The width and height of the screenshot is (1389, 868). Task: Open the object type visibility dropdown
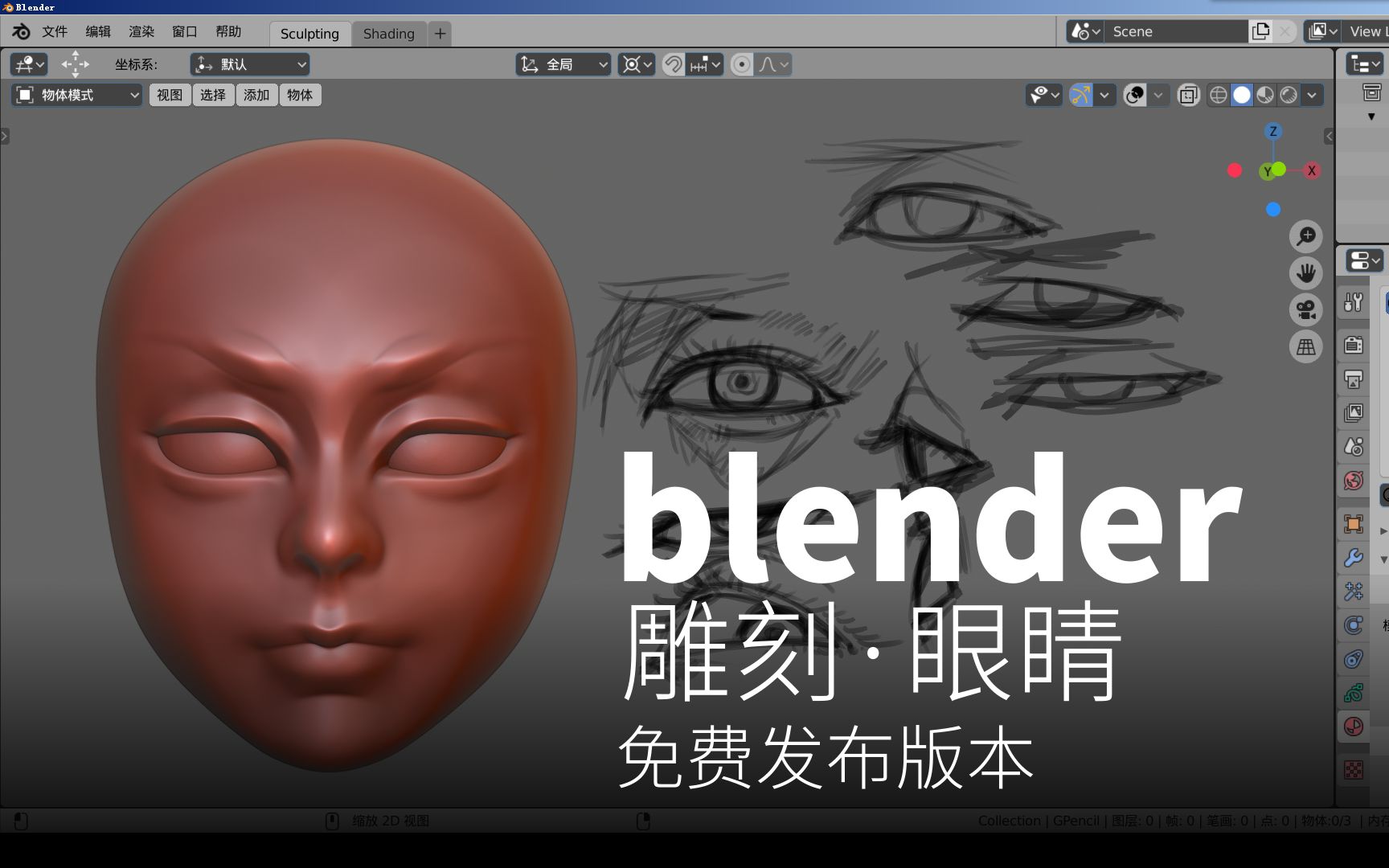[x=1045, y=95]
